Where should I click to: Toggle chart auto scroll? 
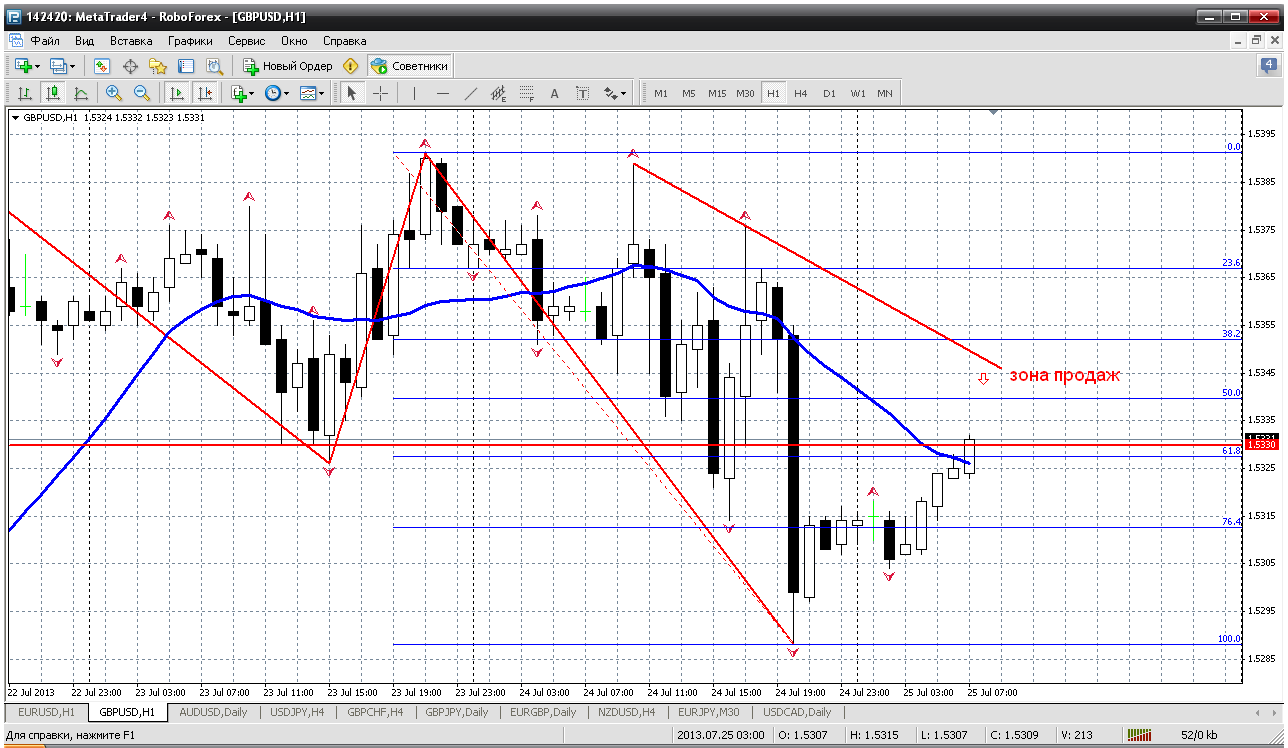click(x=177, y=93)
